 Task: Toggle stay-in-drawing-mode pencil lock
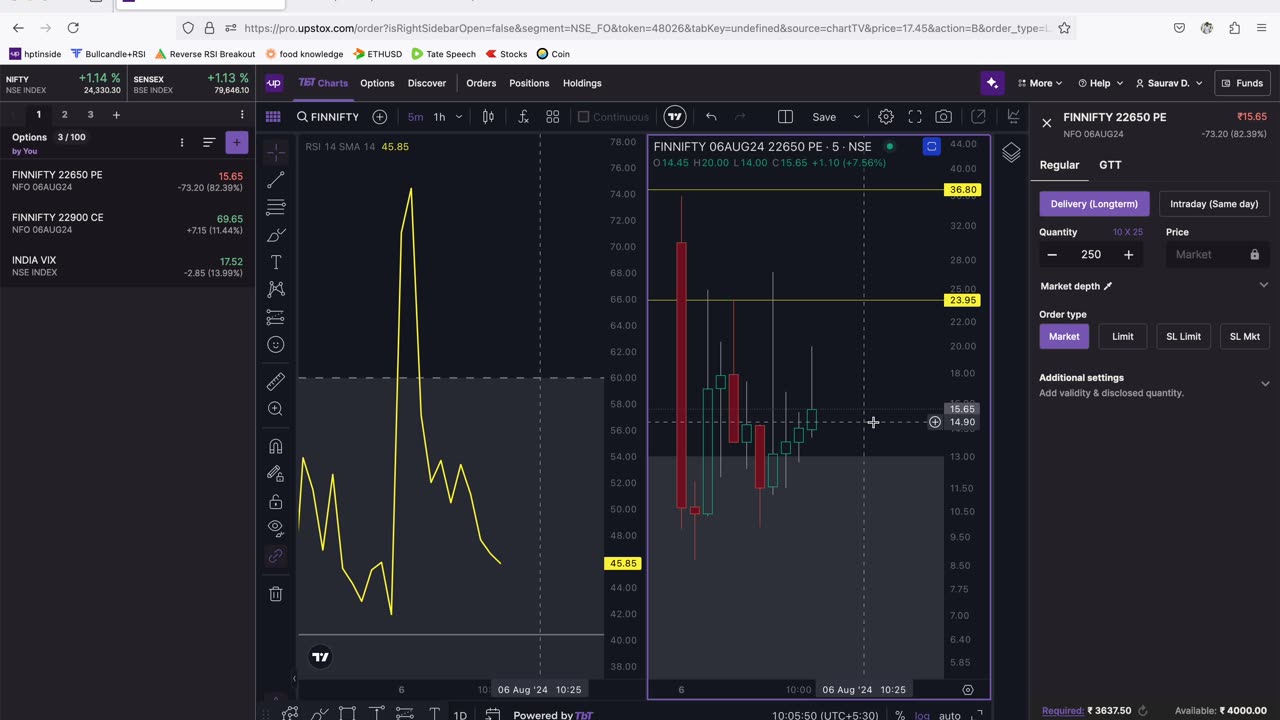(x=276, y=474)
